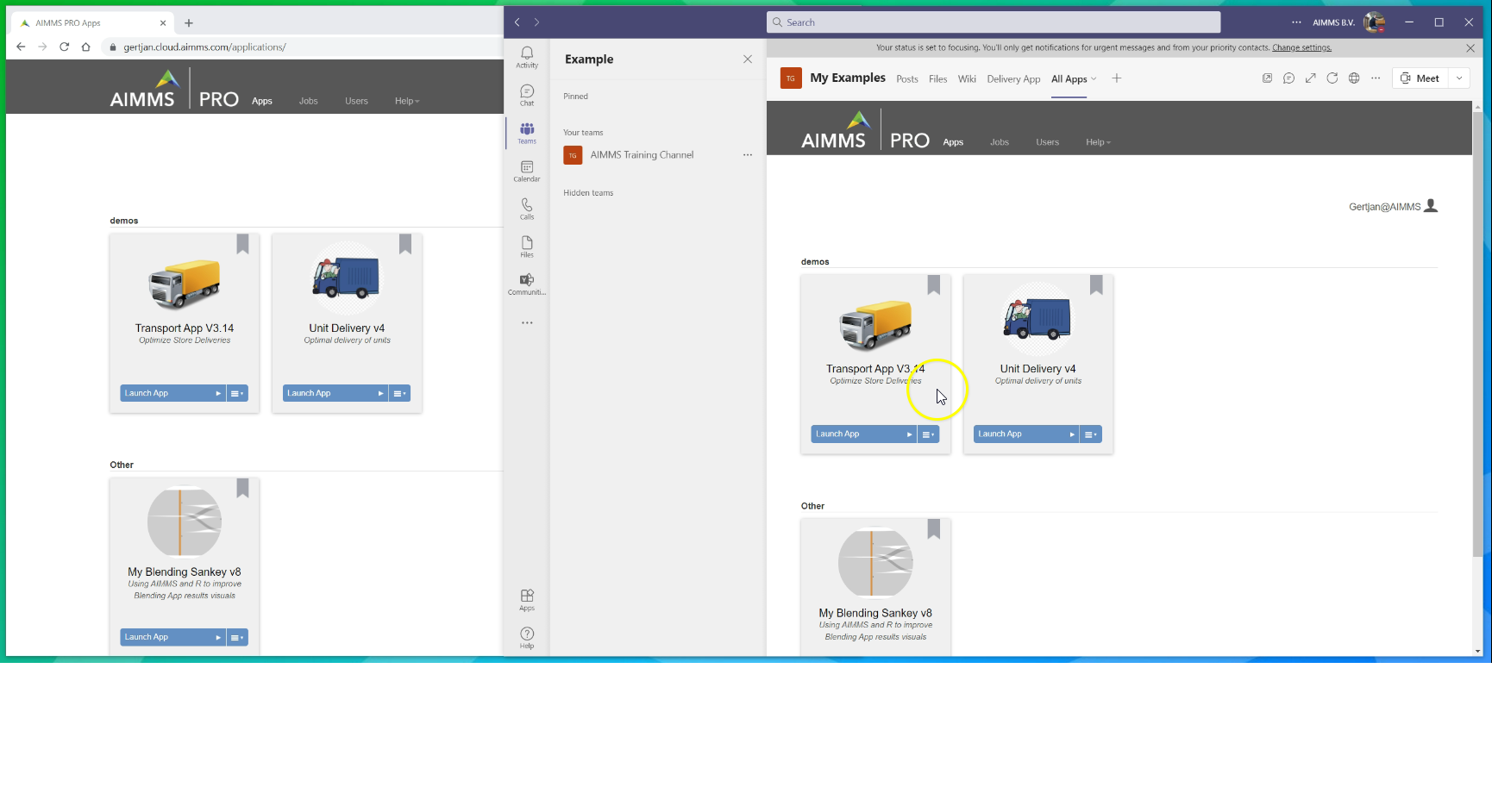
Task: Close the AIMMS PRO Apps Chrome tab
Action: [163, 23]
